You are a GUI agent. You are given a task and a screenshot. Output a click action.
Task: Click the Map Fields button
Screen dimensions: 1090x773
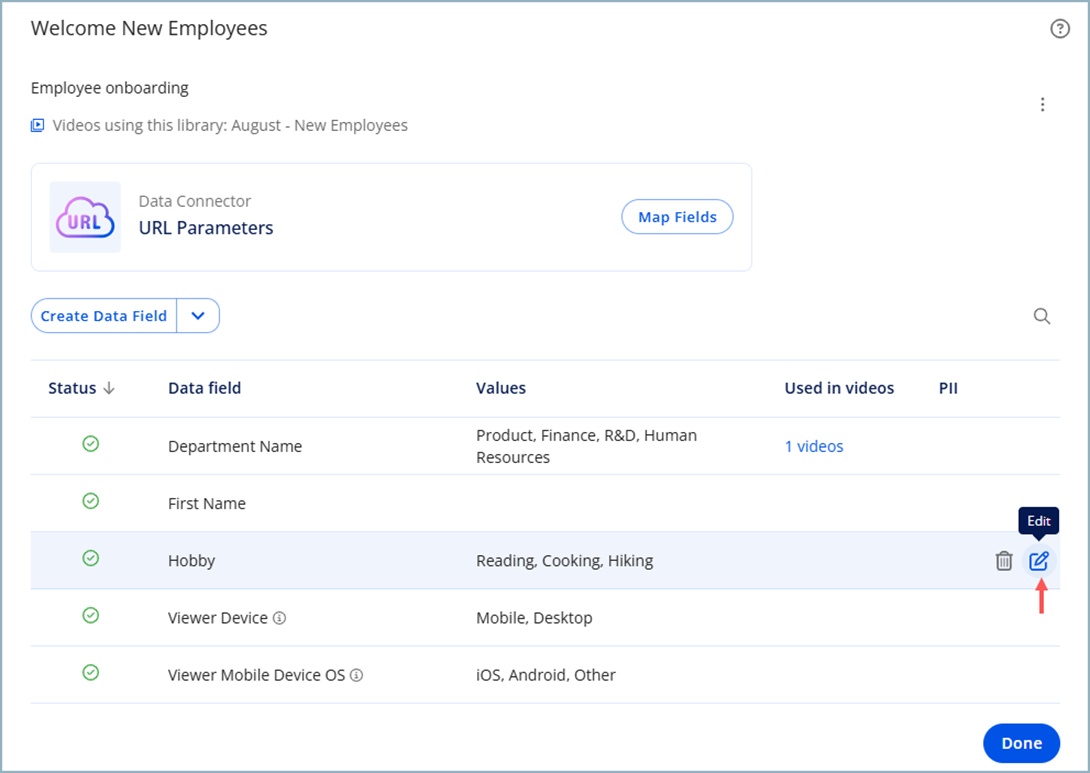coord(677,217)
